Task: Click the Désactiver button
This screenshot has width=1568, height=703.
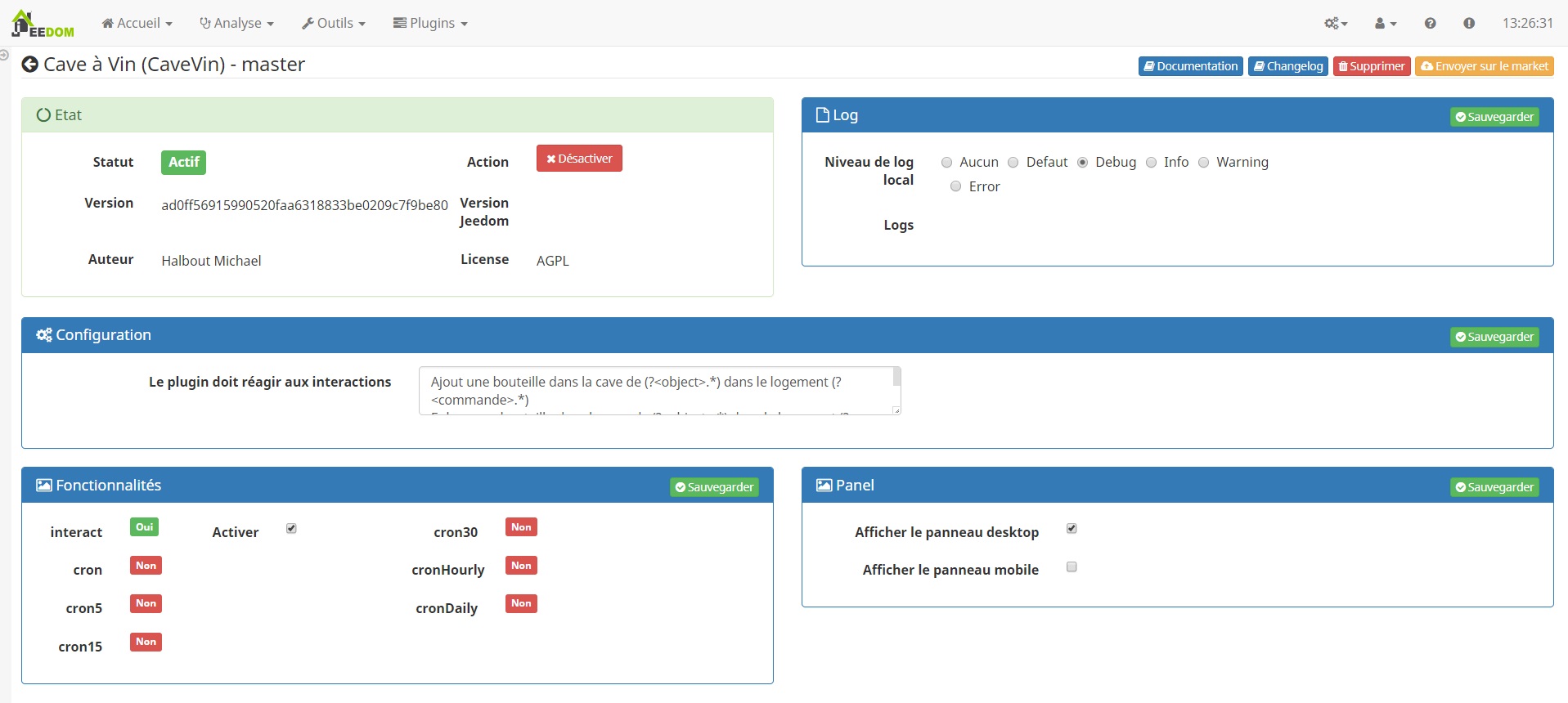Action: point(579,159)
